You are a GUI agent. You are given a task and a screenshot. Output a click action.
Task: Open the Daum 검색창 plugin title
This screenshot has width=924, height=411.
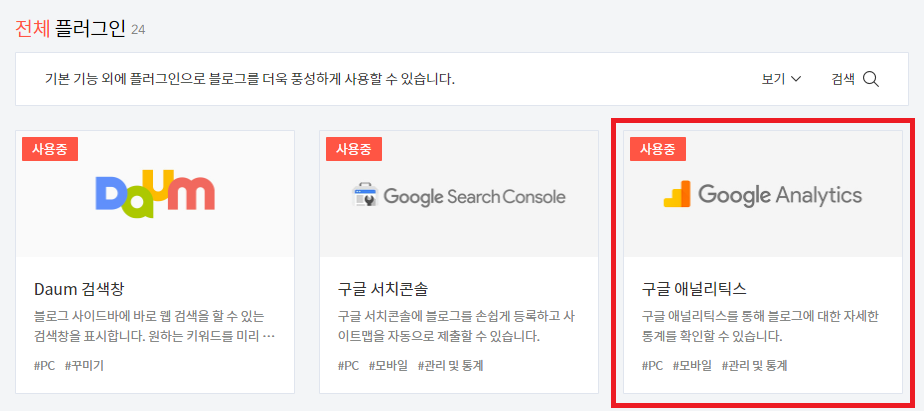coord(79,290)
